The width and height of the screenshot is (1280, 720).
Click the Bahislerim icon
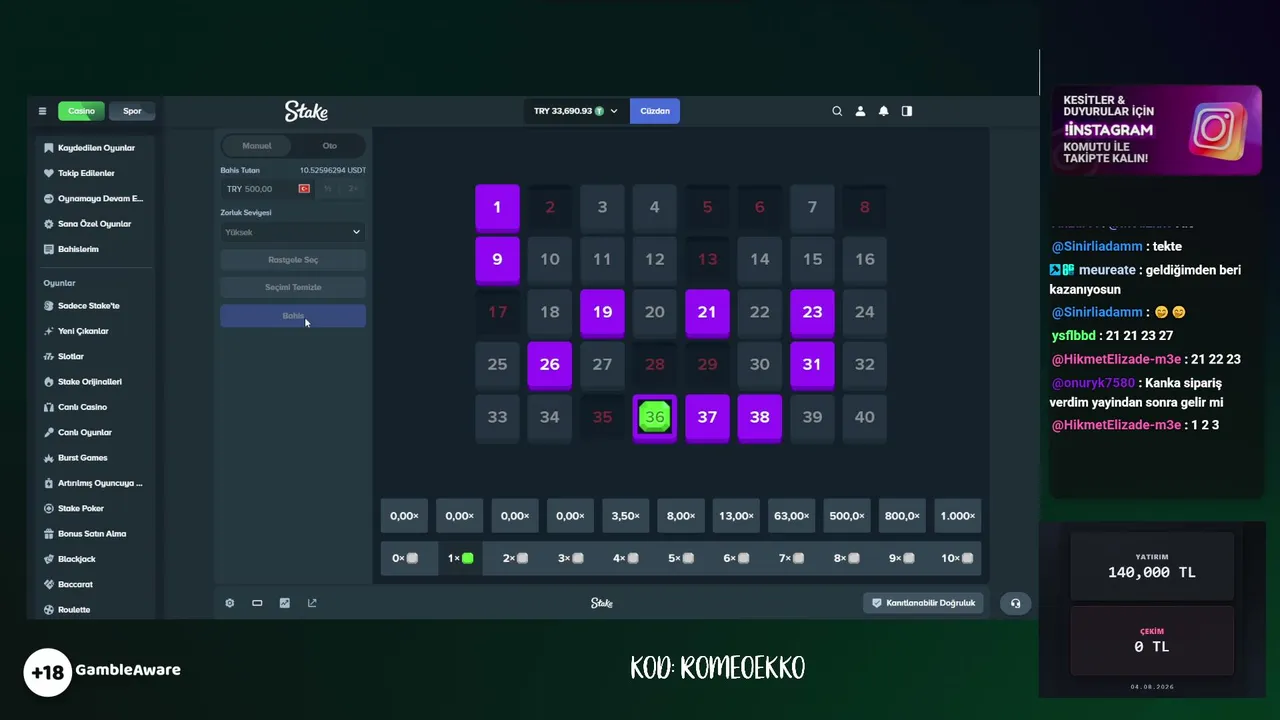tap(48, 249)
